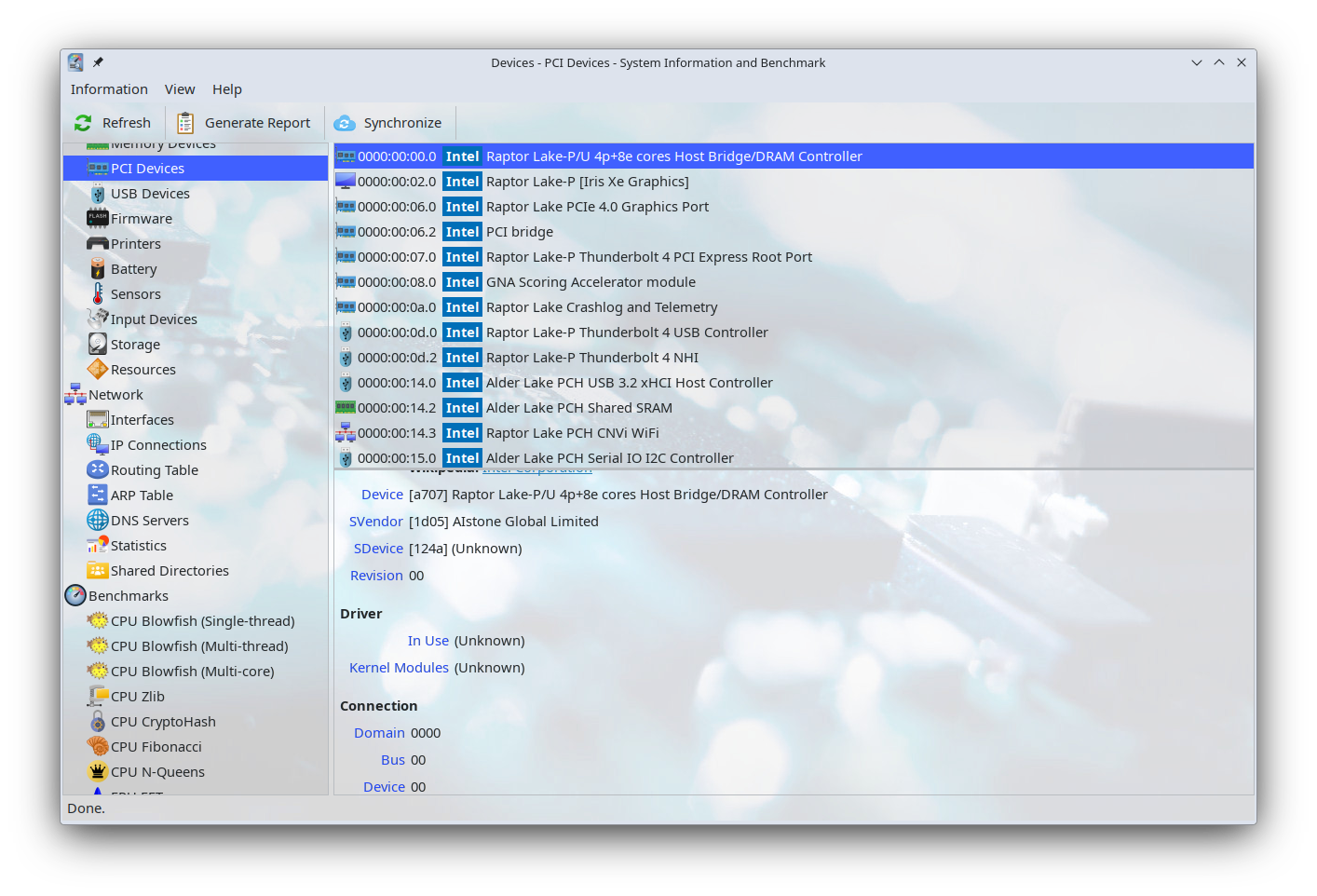The height and width of the screenshot is (896, 1317).
Task: Select the Raptor Lake PCH CNVi WiFi row
Action: [572, 433]
